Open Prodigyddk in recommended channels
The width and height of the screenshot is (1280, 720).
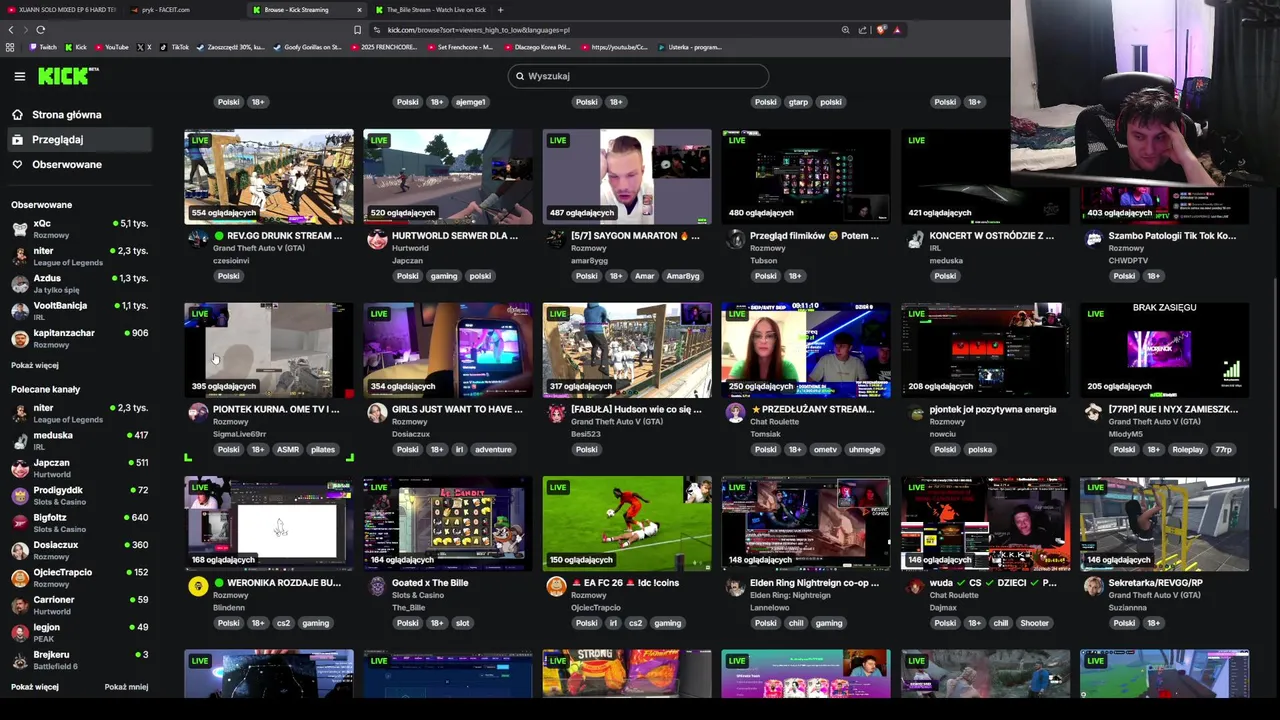(x=80, y=495)
